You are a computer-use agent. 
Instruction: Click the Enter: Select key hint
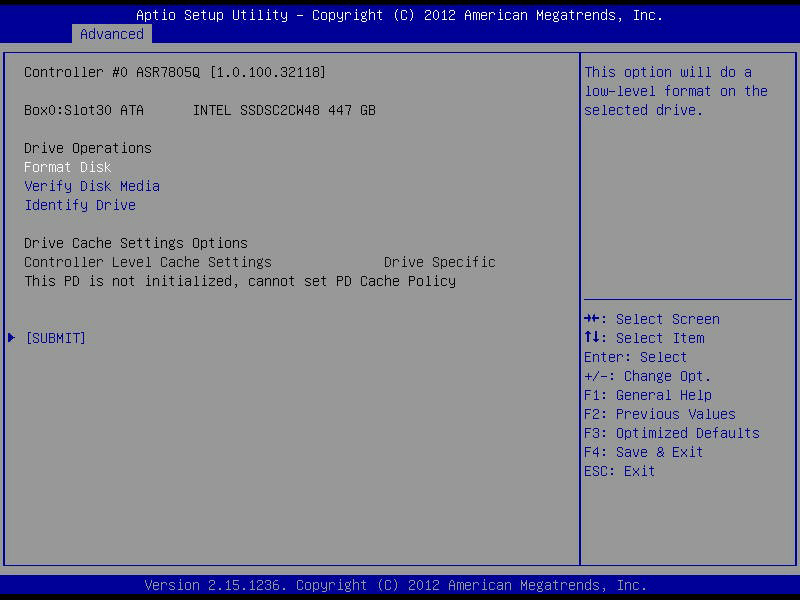635,357
